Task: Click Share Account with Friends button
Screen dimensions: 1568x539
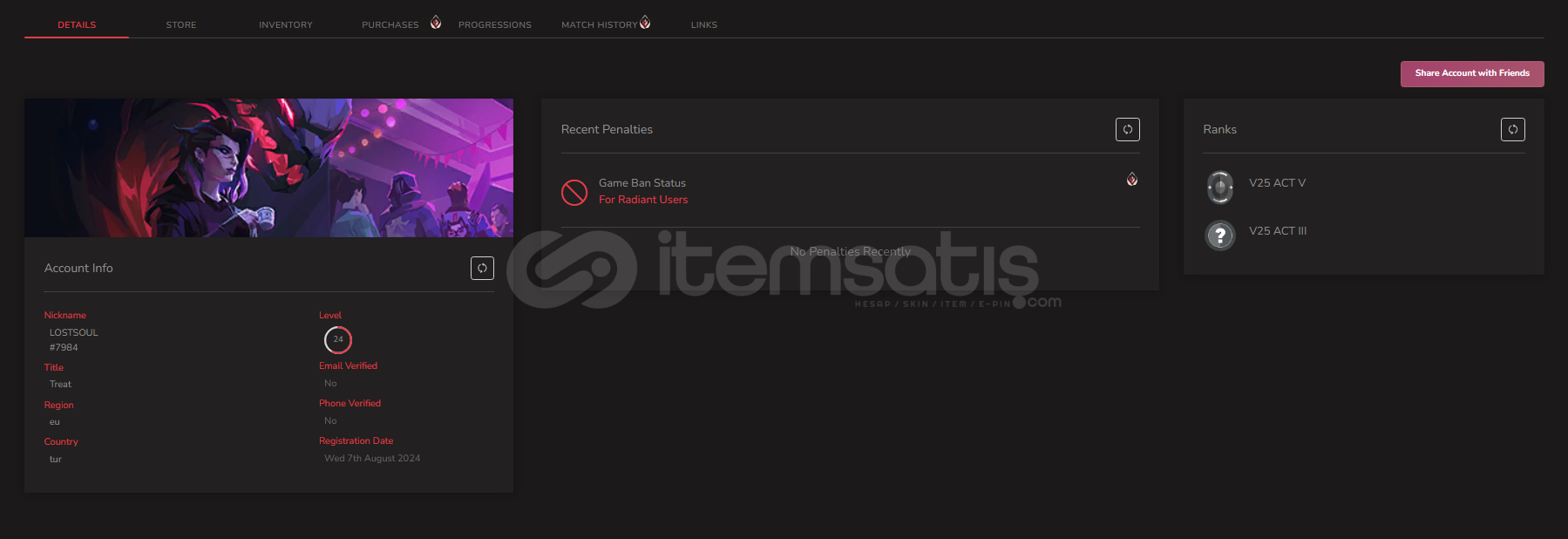Action: pos(1472,73)
